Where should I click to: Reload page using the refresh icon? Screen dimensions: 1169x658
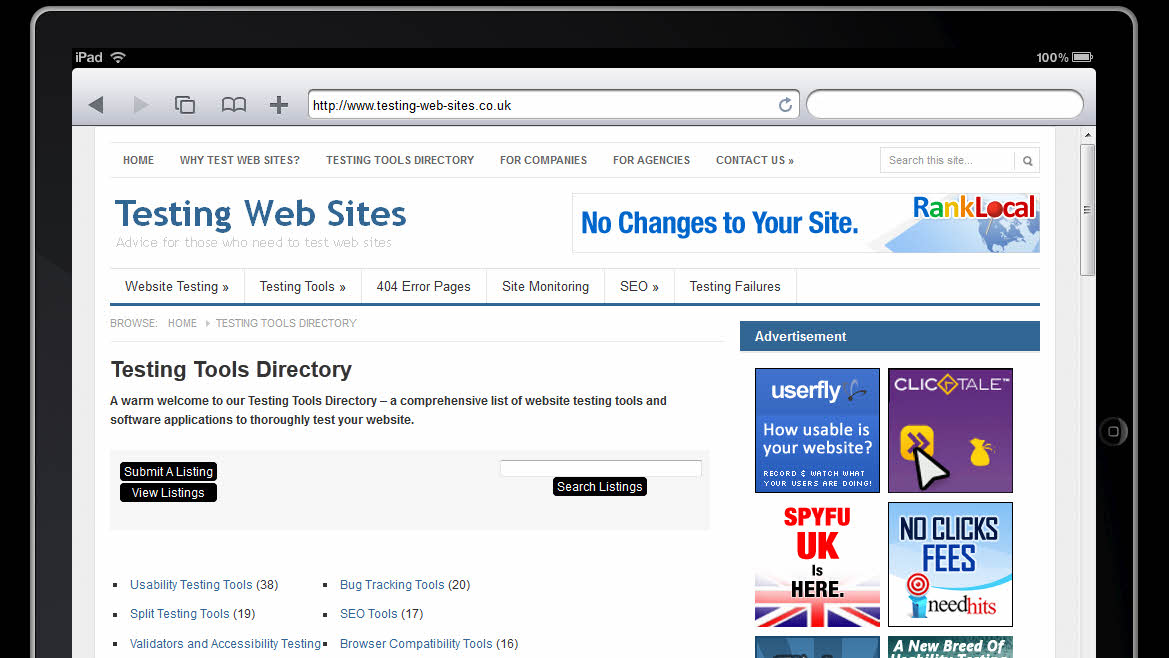785,105
